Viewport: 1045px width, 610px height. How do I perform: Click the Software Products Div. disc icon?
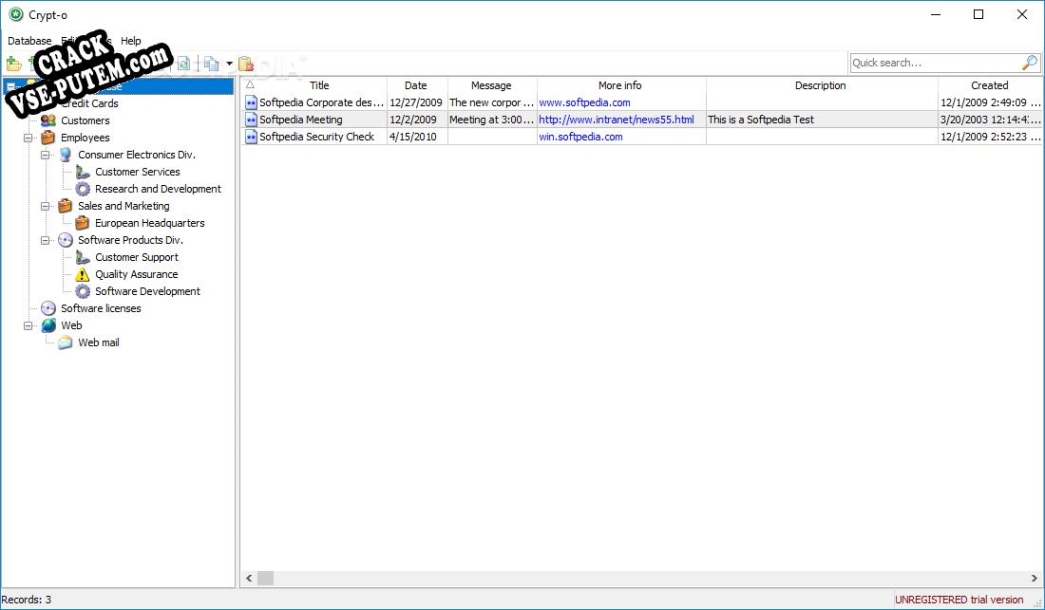tap(65, 240)
